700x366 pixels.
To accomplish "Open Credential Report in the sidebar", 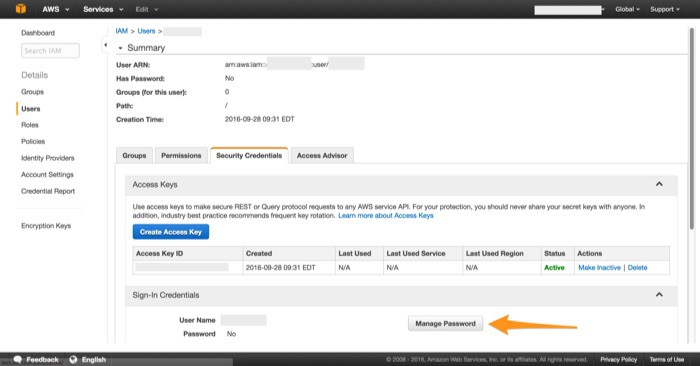I will (x=48, y=191).
